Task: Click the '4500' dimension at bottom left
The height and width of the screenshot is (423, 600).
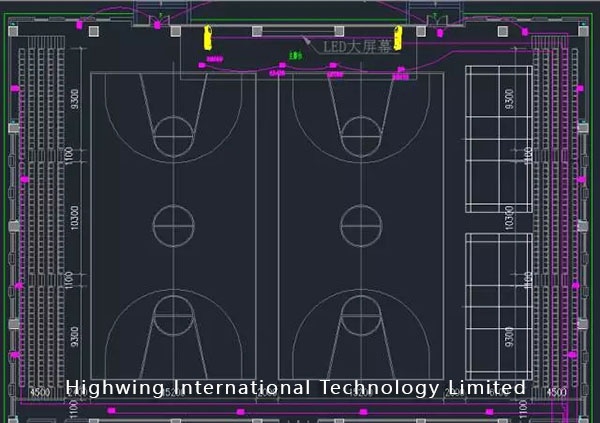Action: [x=40, y=392]
